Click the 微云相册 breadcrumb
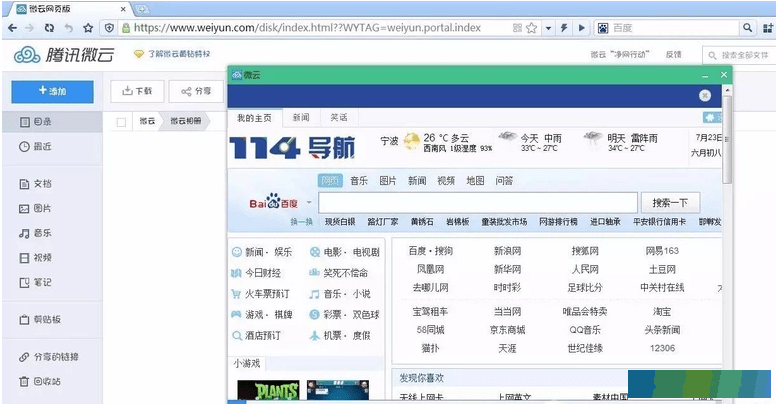 pyautogui.click(x=186, y=121)
